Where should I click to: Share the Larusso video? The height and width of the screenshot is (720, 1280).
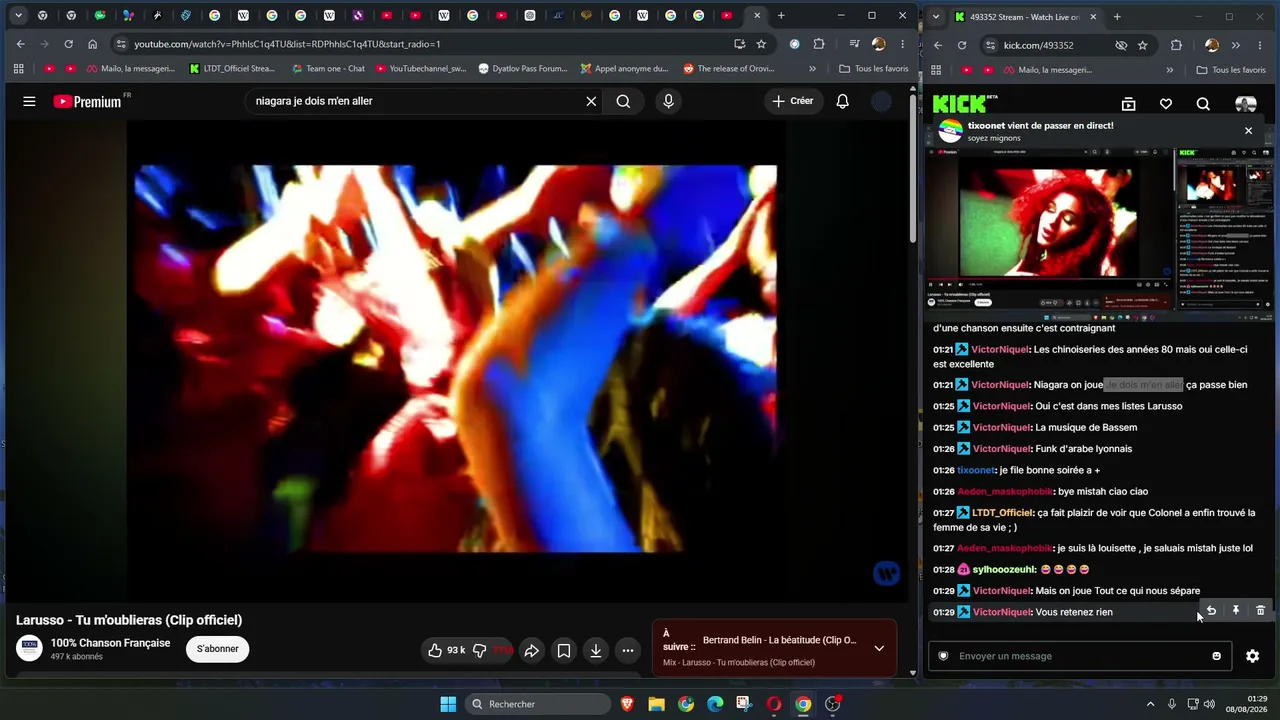532,650
